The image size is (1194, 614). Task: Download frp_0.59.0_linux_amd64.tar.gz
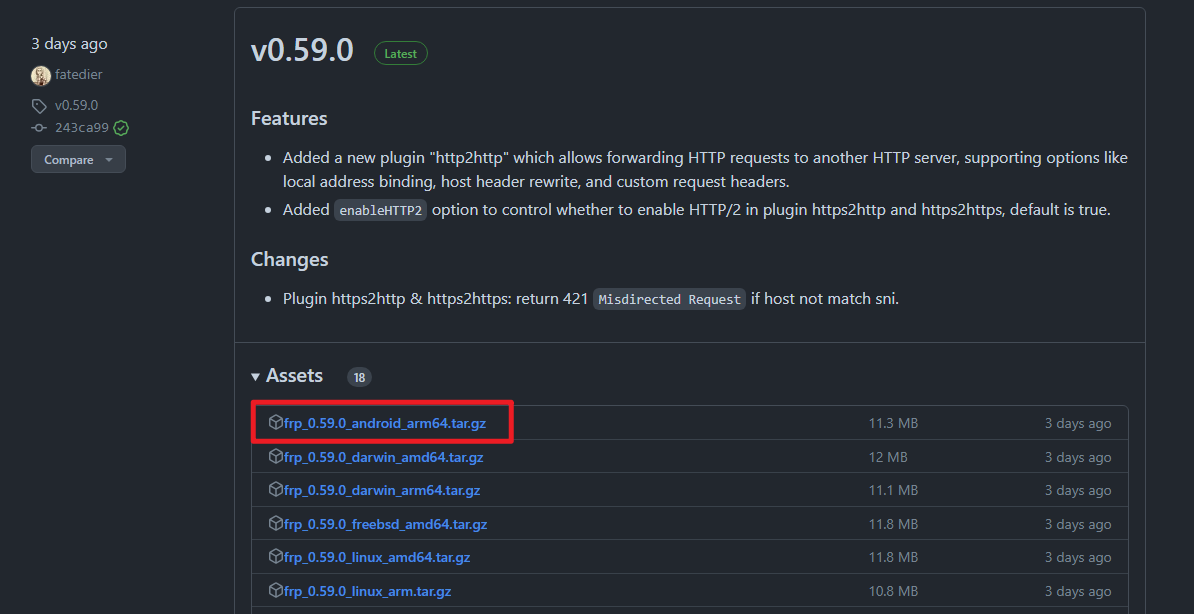point(377,558)
